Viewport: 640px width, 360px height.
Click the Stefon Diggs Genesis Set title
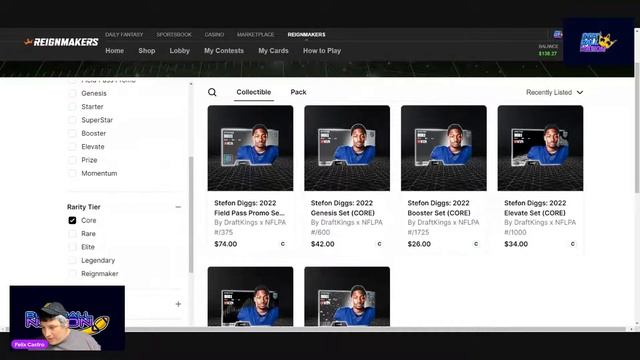[342, 208]
